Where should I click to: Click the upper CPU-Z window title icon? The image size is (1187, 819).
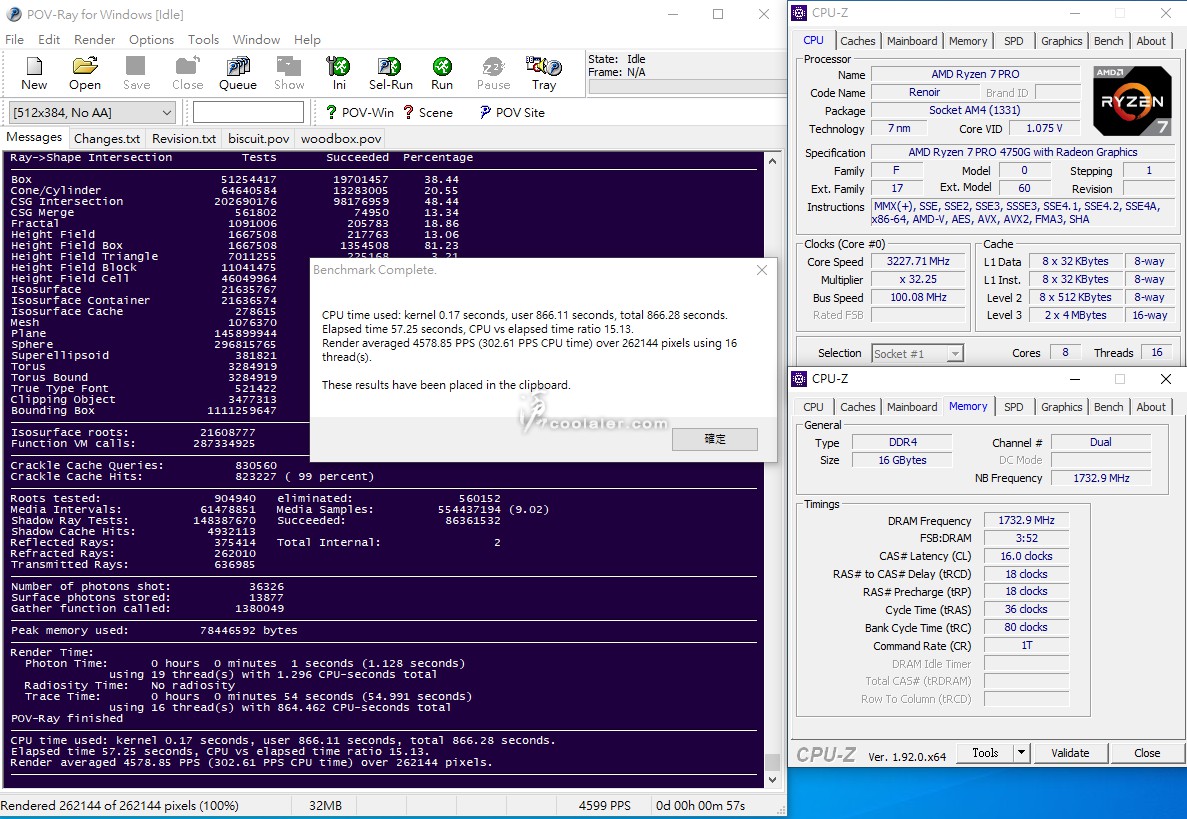click(799, 13)
